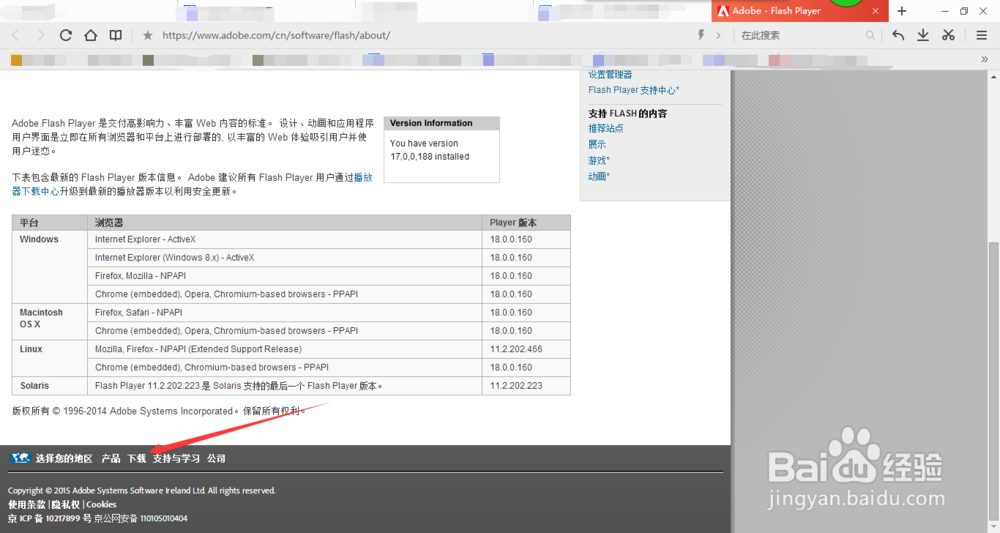Image resolution: width=1000 pixels, height=533 pixels.
Task: Restore down the browser window
Action: pos(964,11)
